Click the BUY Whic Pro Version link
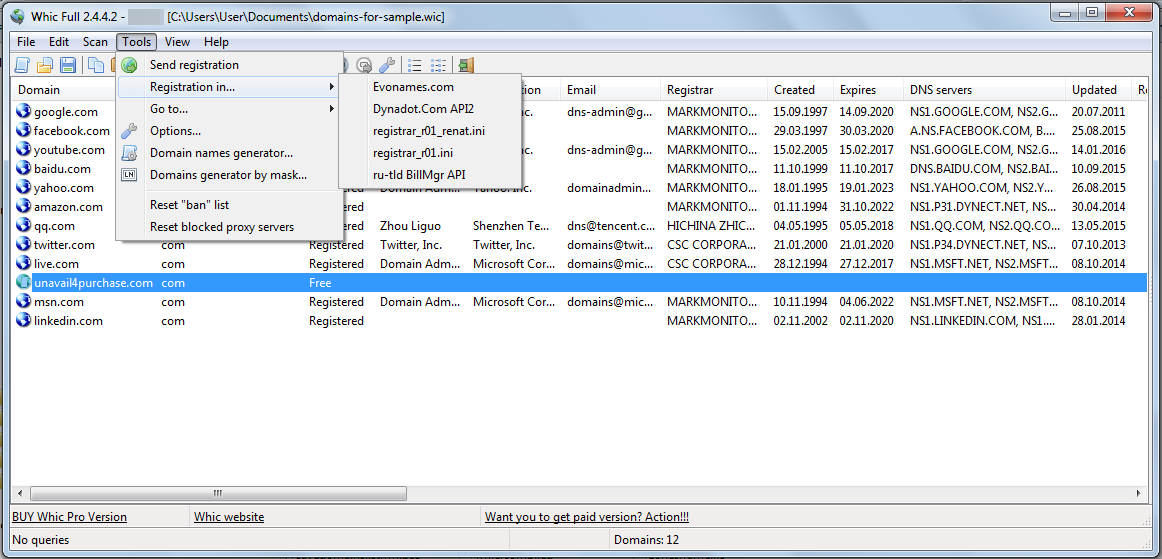 [x=69, y=517]
